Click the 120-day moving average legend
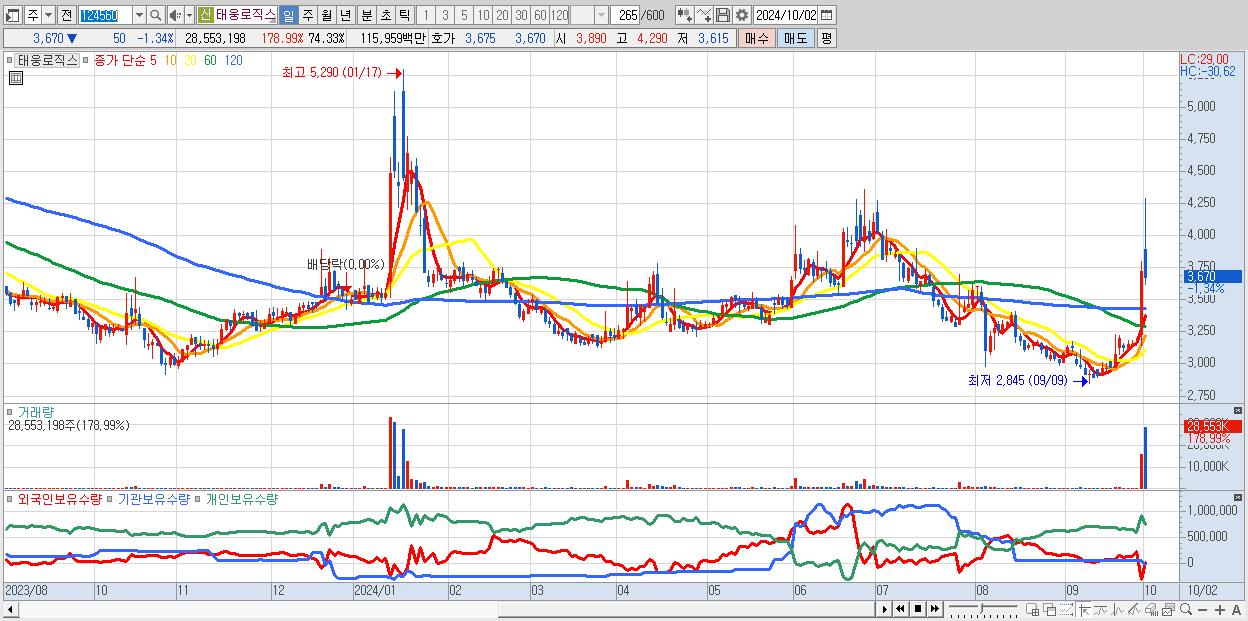 pyautogui.click(x=233, y=60)
